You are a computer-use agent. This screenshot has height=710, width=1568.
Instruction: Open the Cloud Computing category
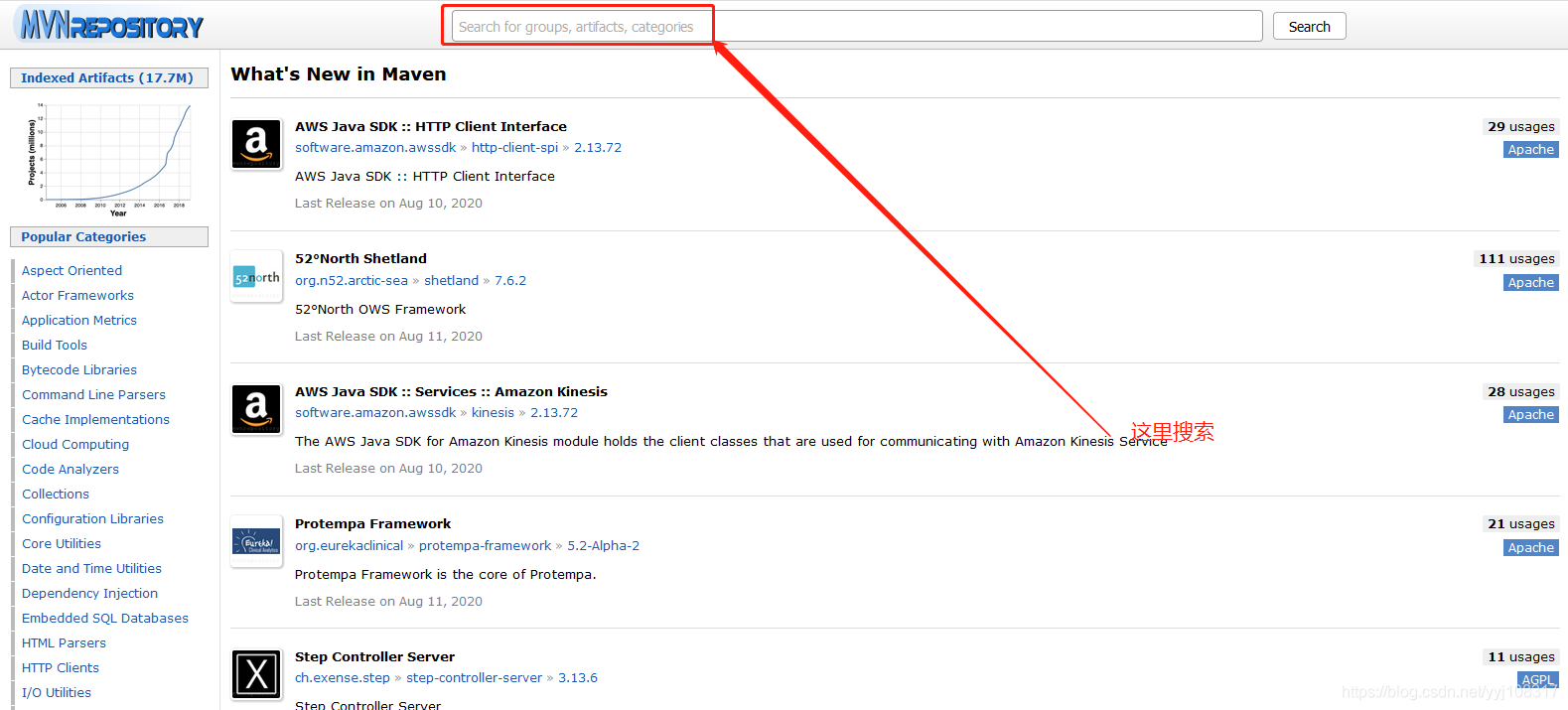tap(75, 444)
